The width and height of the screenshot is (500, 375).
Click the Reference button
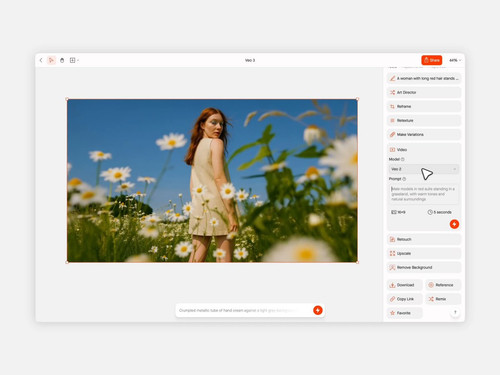(443, 285)
